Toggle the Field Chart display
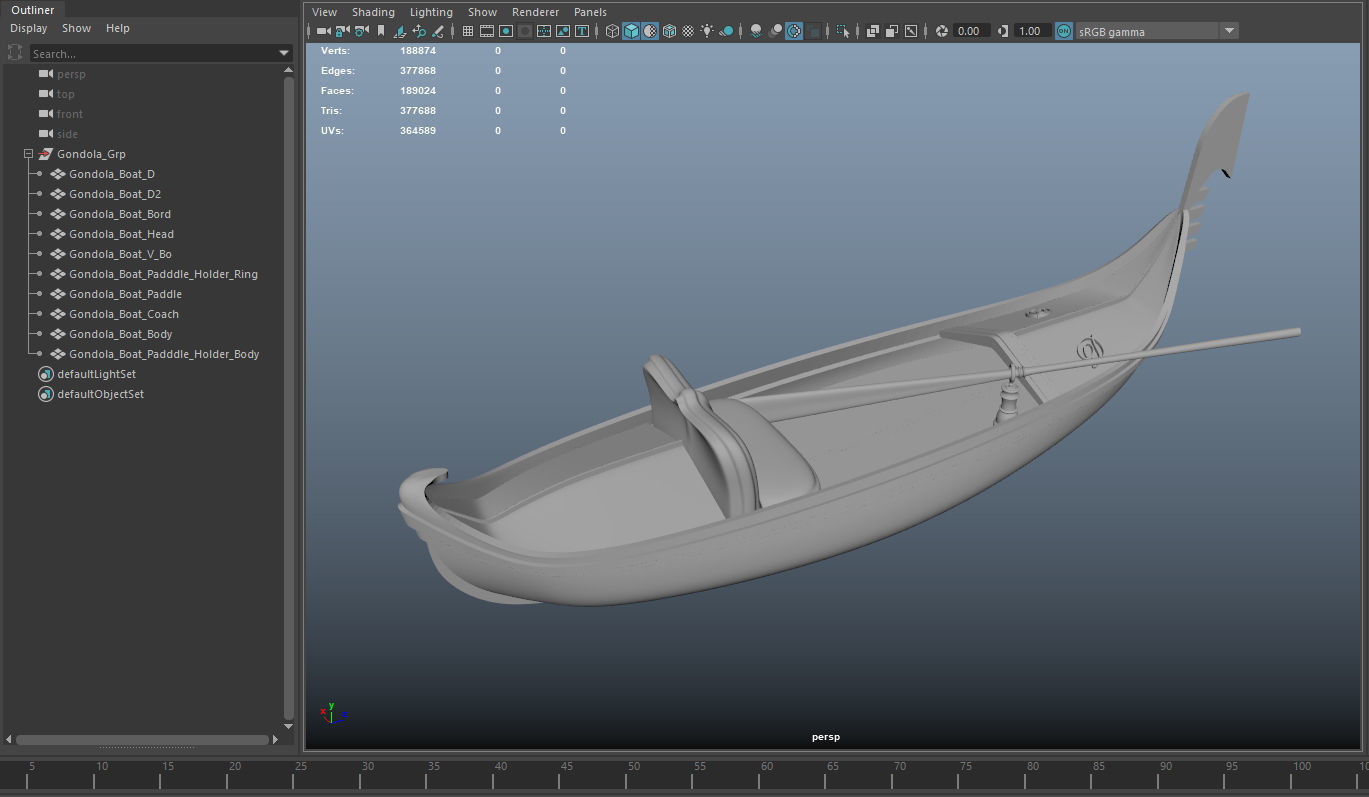This screenshot has width=1369, height=797. (x=544, y=31)
